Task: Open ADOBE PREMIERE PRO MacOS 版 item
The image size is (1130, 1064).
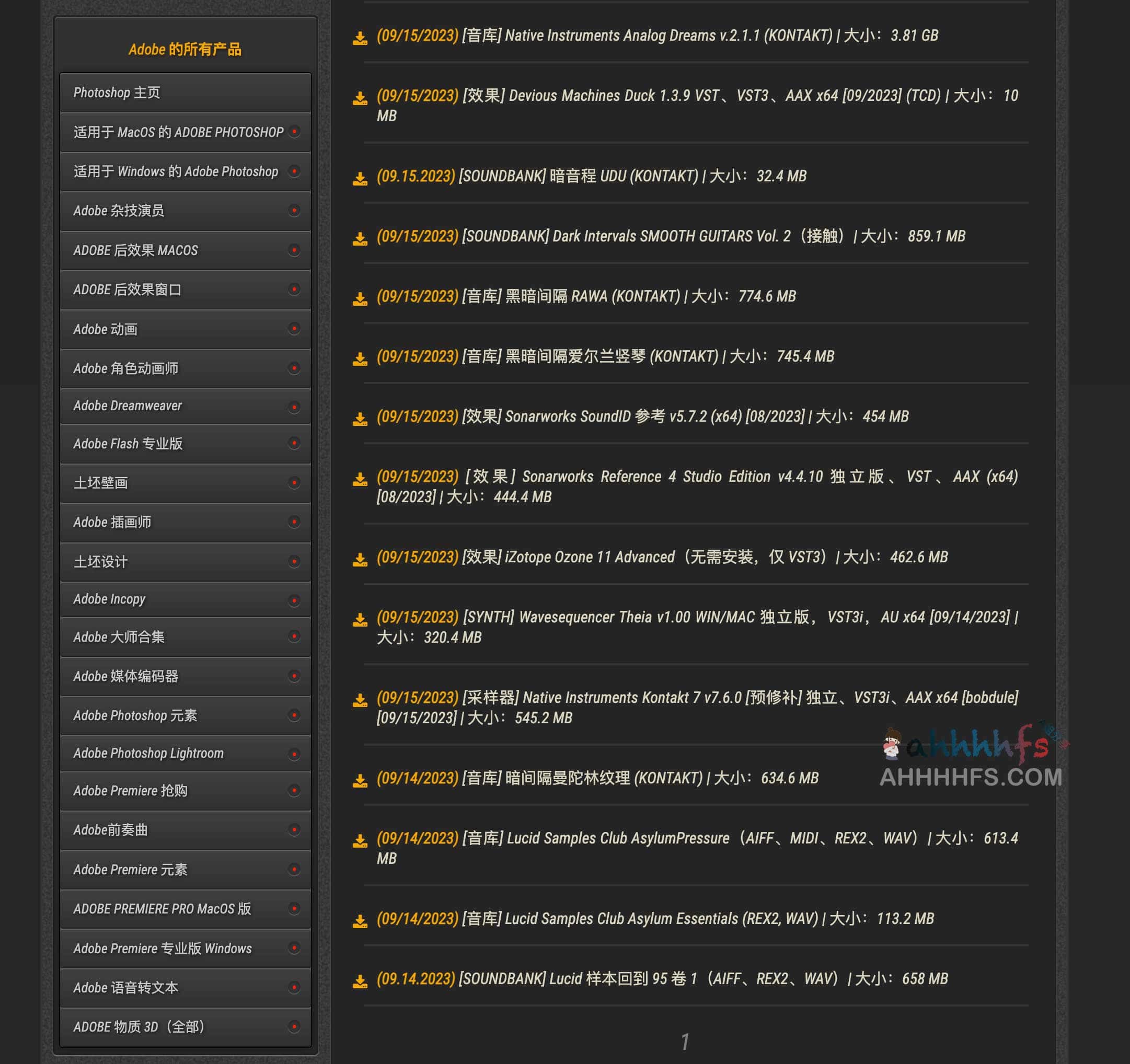Action: [186, 909]
